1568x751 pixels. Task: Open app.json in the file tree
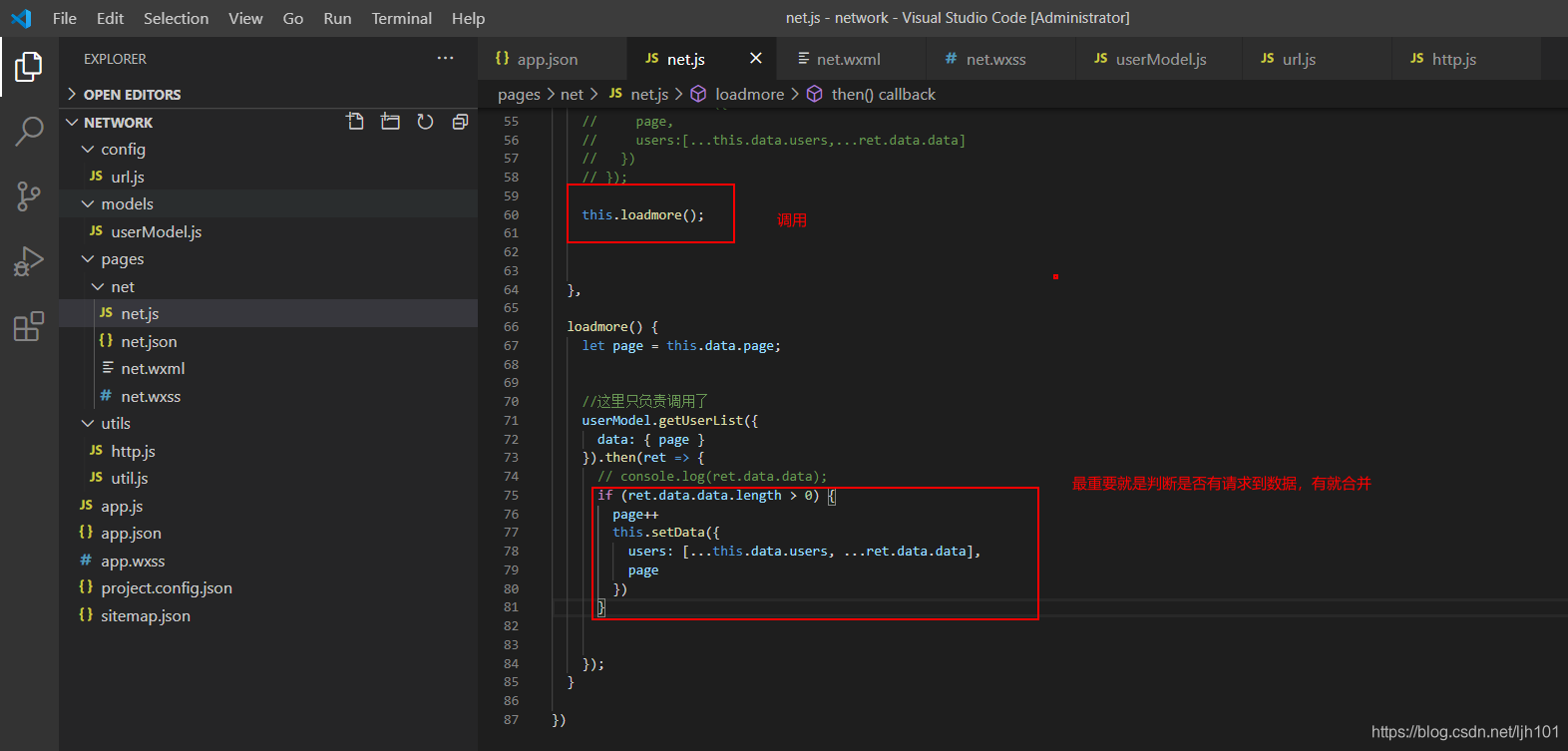pos(269,533)
